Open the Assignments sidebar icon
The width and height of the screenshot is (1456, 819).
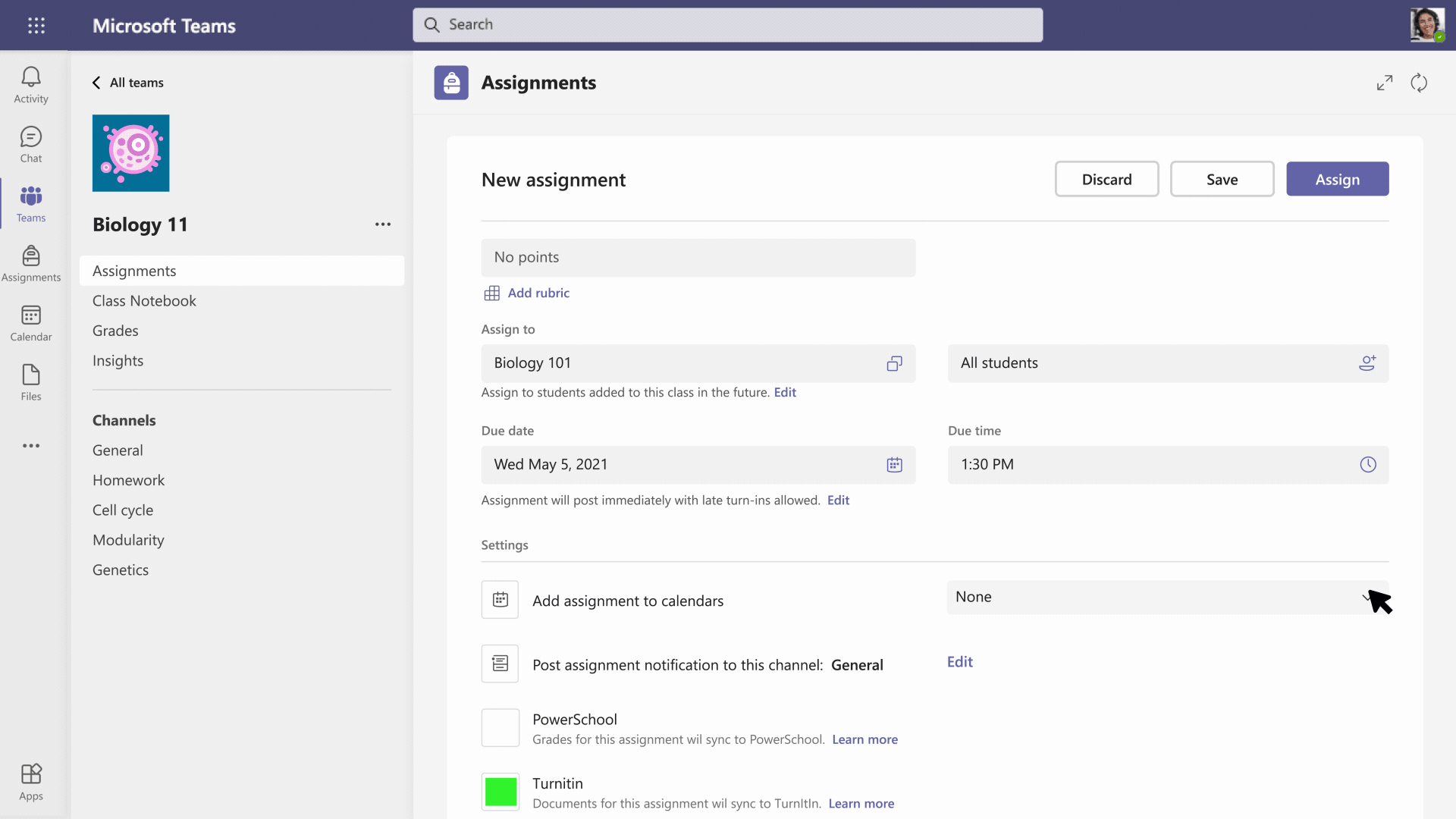click(x=30, y=263)
